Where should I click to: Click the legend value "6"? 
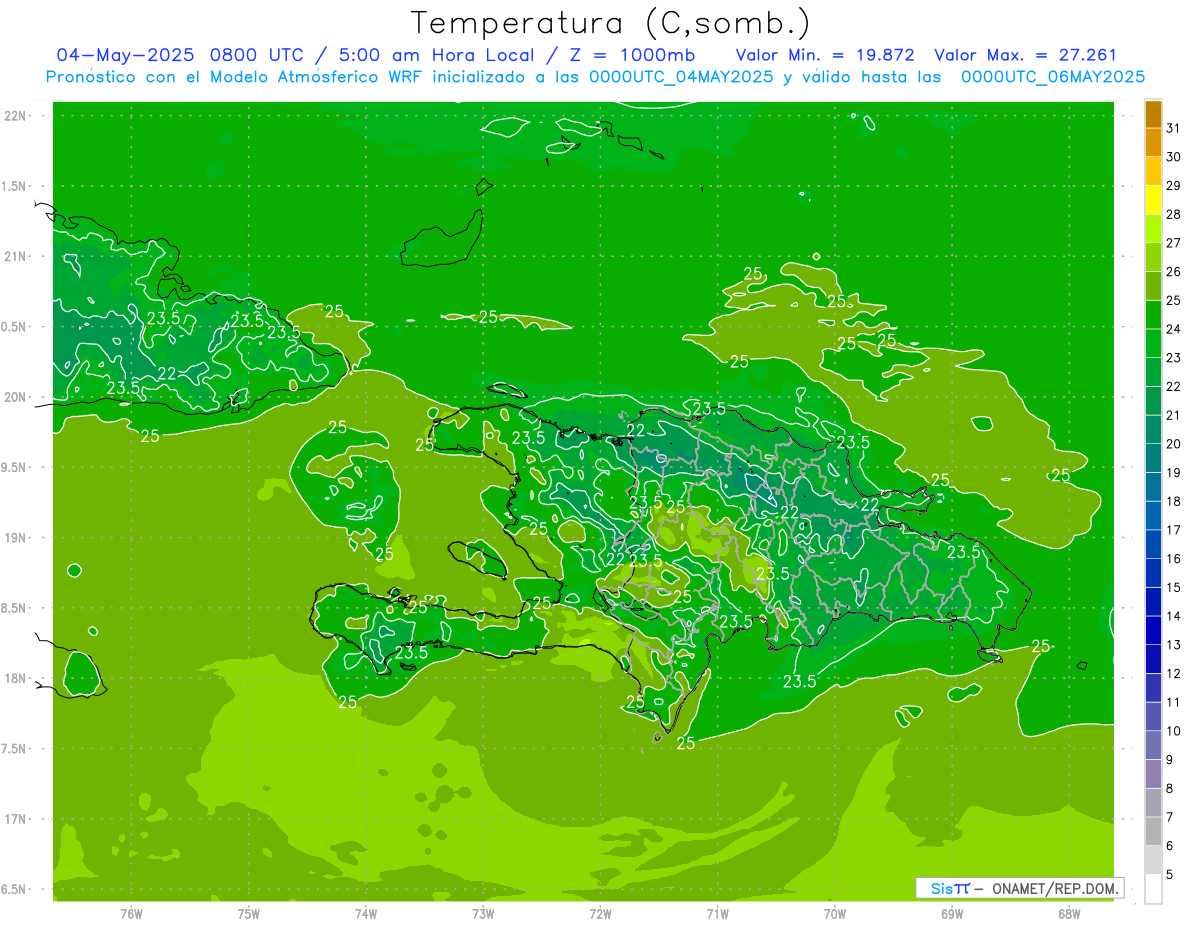click(x=1170, y=846)
